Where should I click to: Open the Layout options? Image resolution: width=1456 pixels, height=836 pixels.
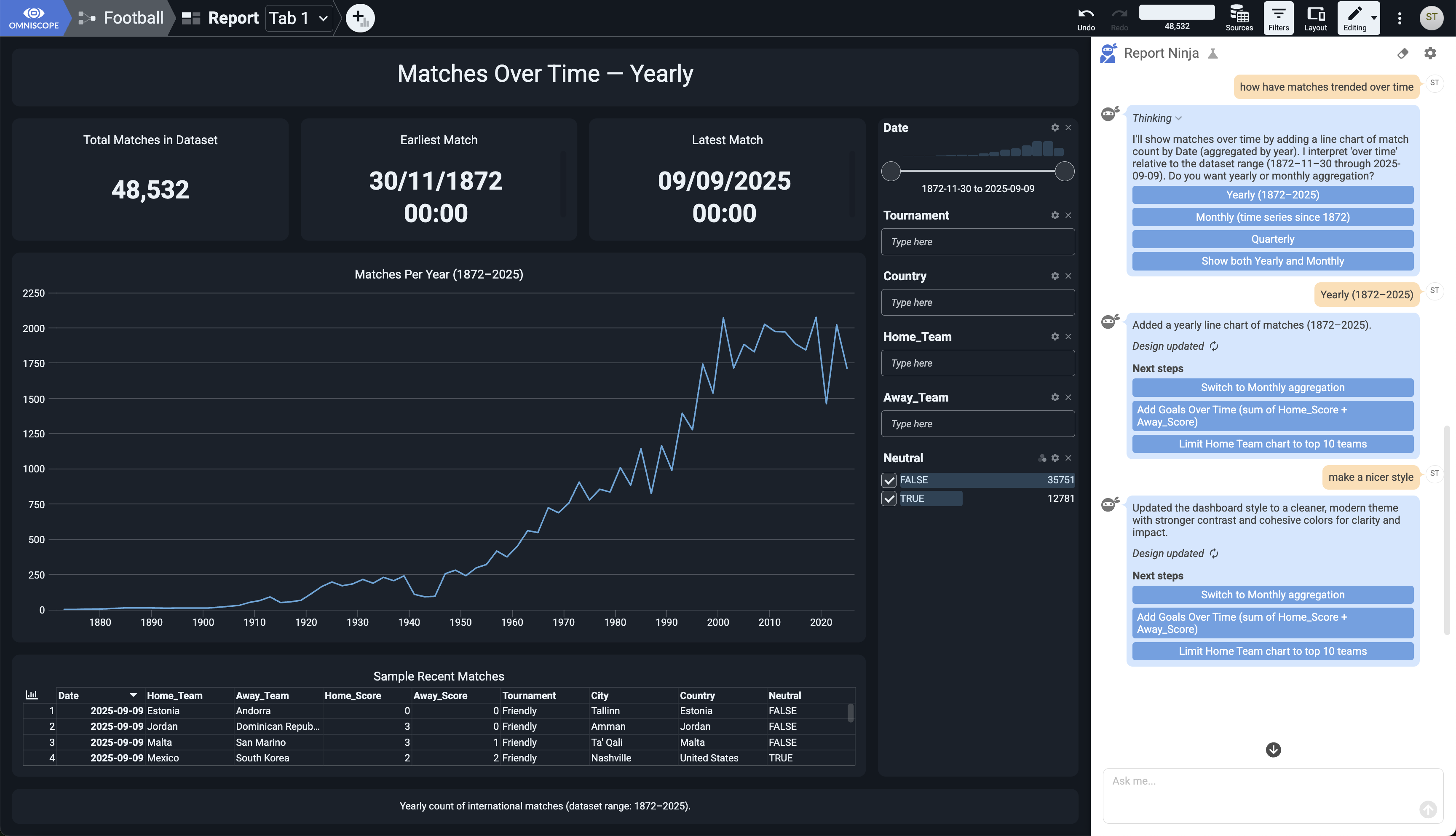[x=1315, y=18]
